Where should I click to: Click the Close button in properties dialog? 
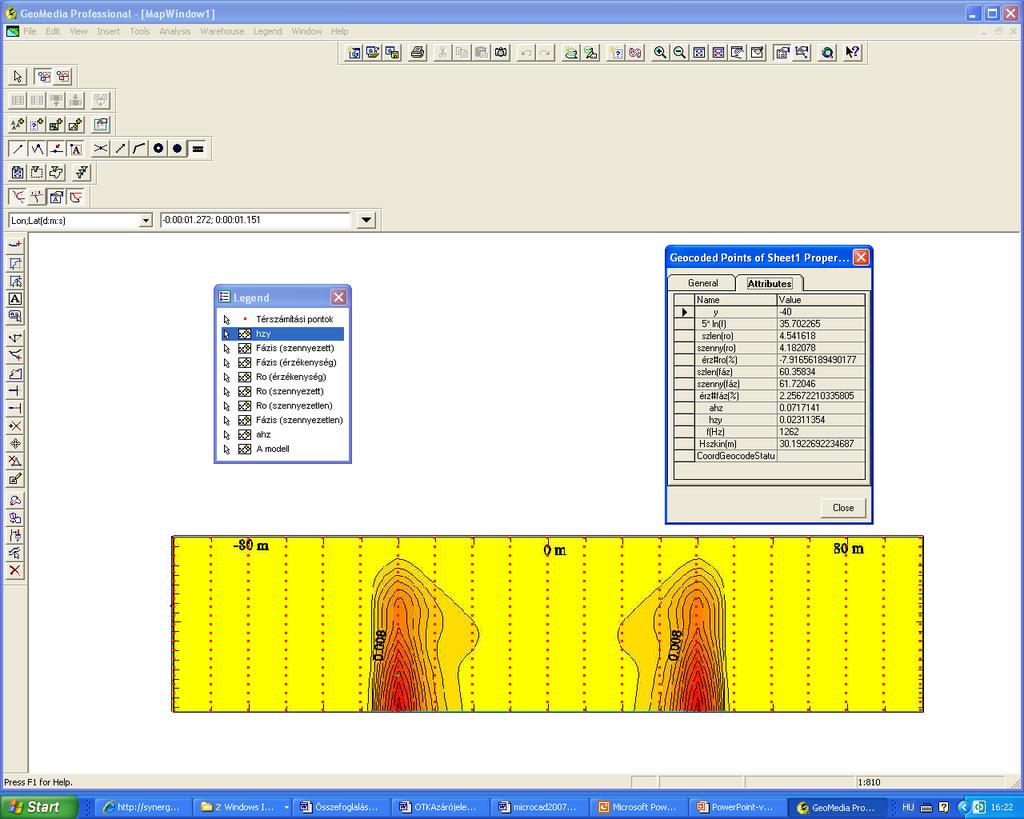[843, 507]
